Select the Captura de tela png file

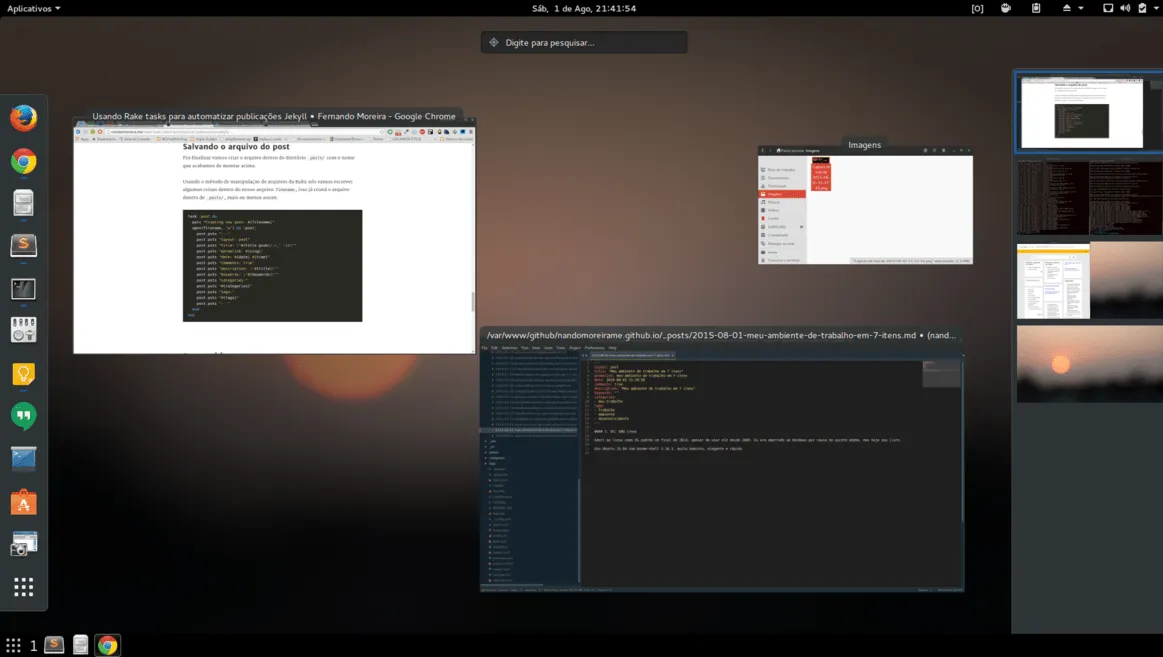[820, 174]
